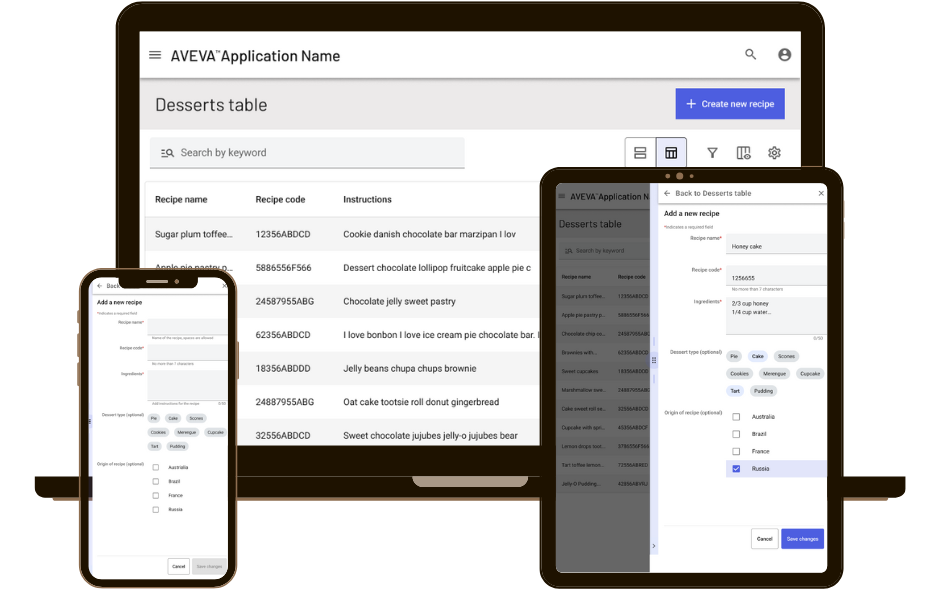Image resolution: width=940 pixels, height=591 pixels.
Task: Click the Recipe name column header on laptop
Action: (181, 200)
